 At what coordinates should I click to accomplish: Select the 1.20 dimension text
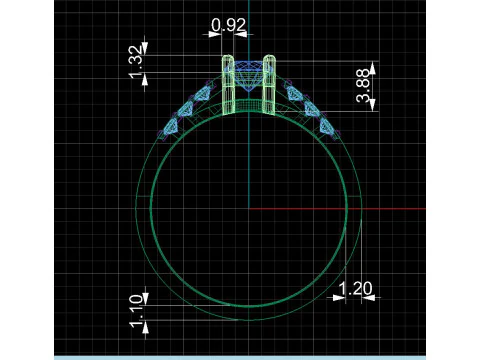point(355,288)
